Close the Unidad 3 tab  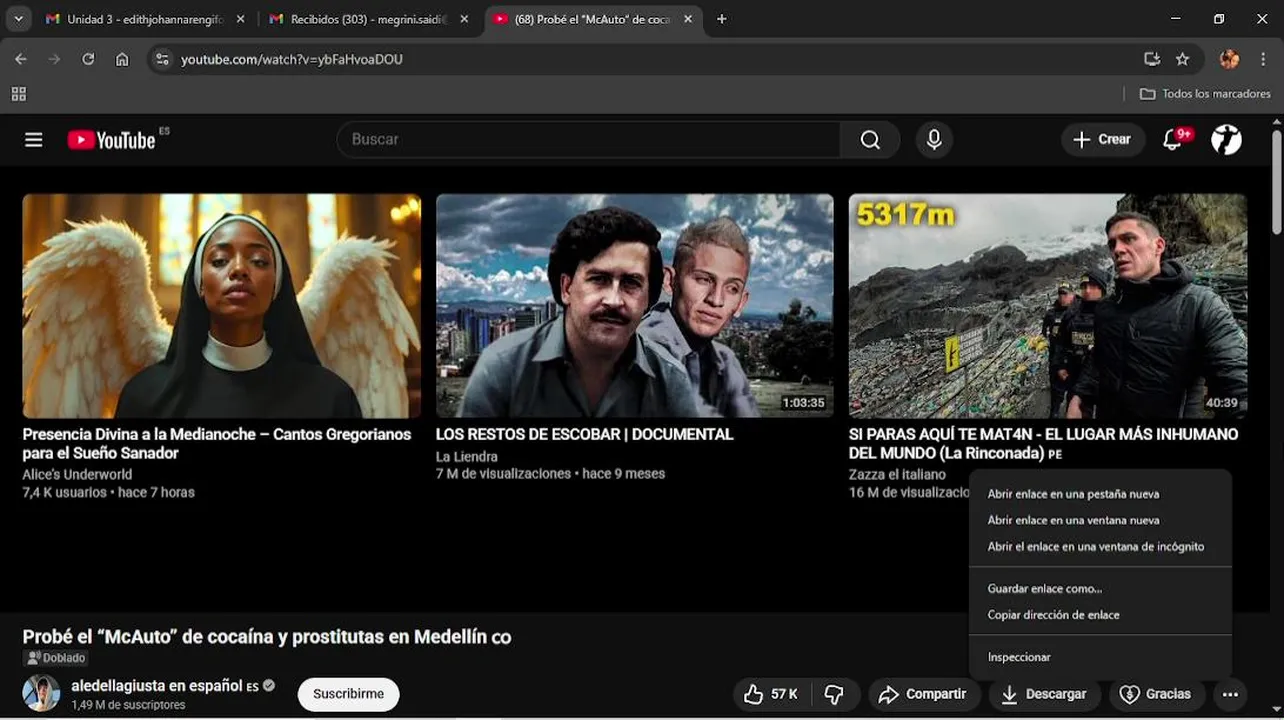(x=240, y=19)
